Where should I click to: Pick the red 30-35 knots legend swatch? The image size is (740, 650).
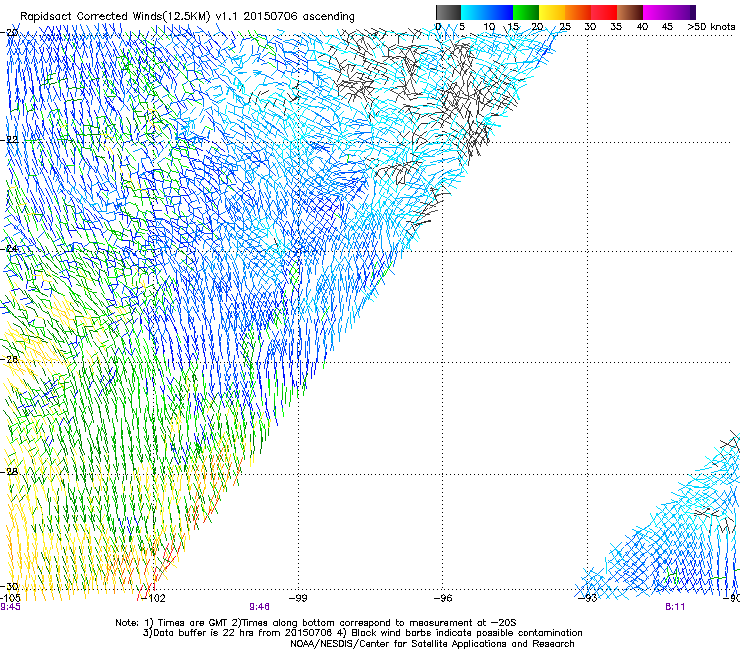click(x=604, y=12)
